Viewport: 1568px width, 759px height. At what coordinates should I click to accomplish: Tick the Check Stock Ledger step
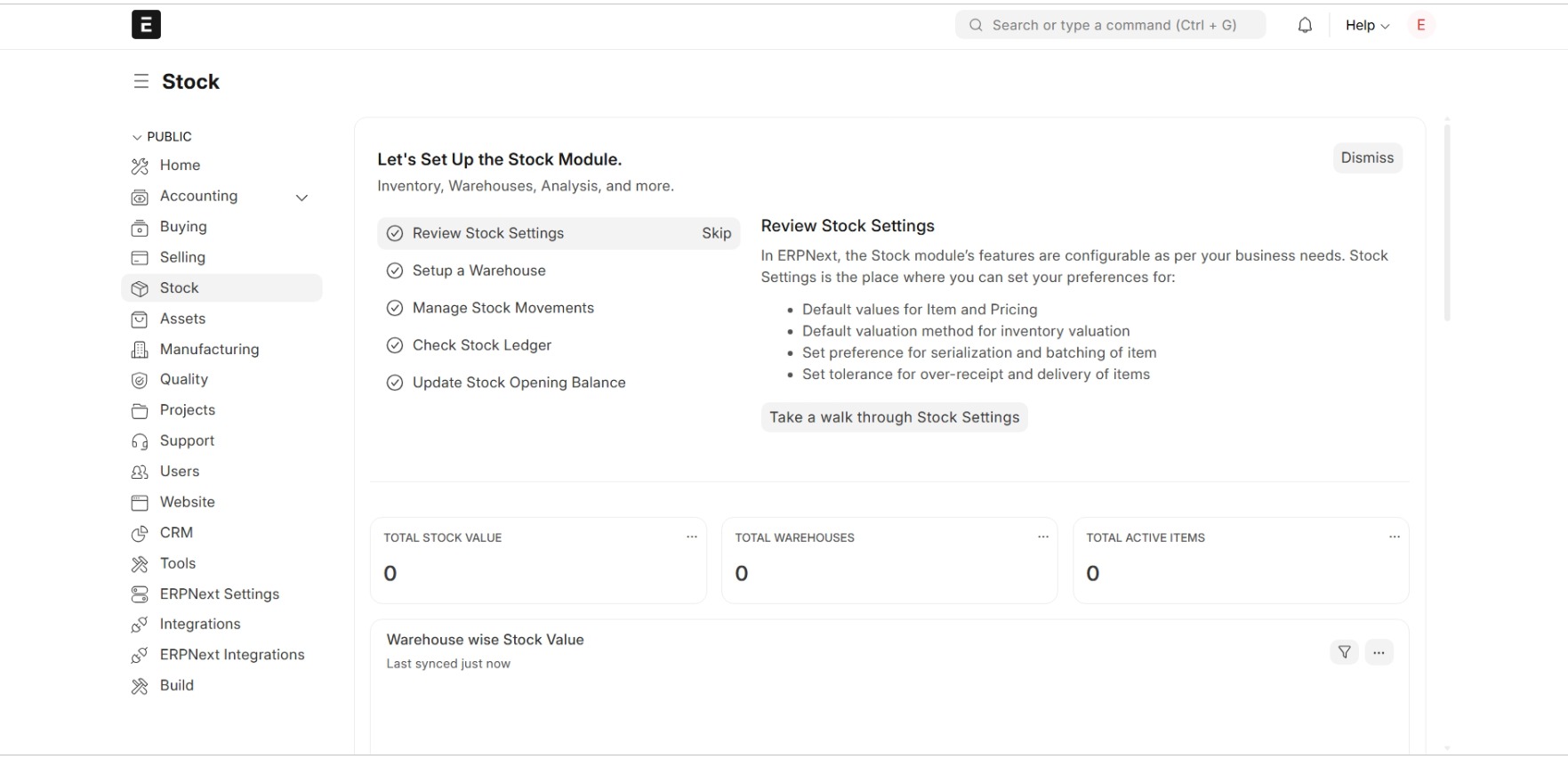click(395, 346)
